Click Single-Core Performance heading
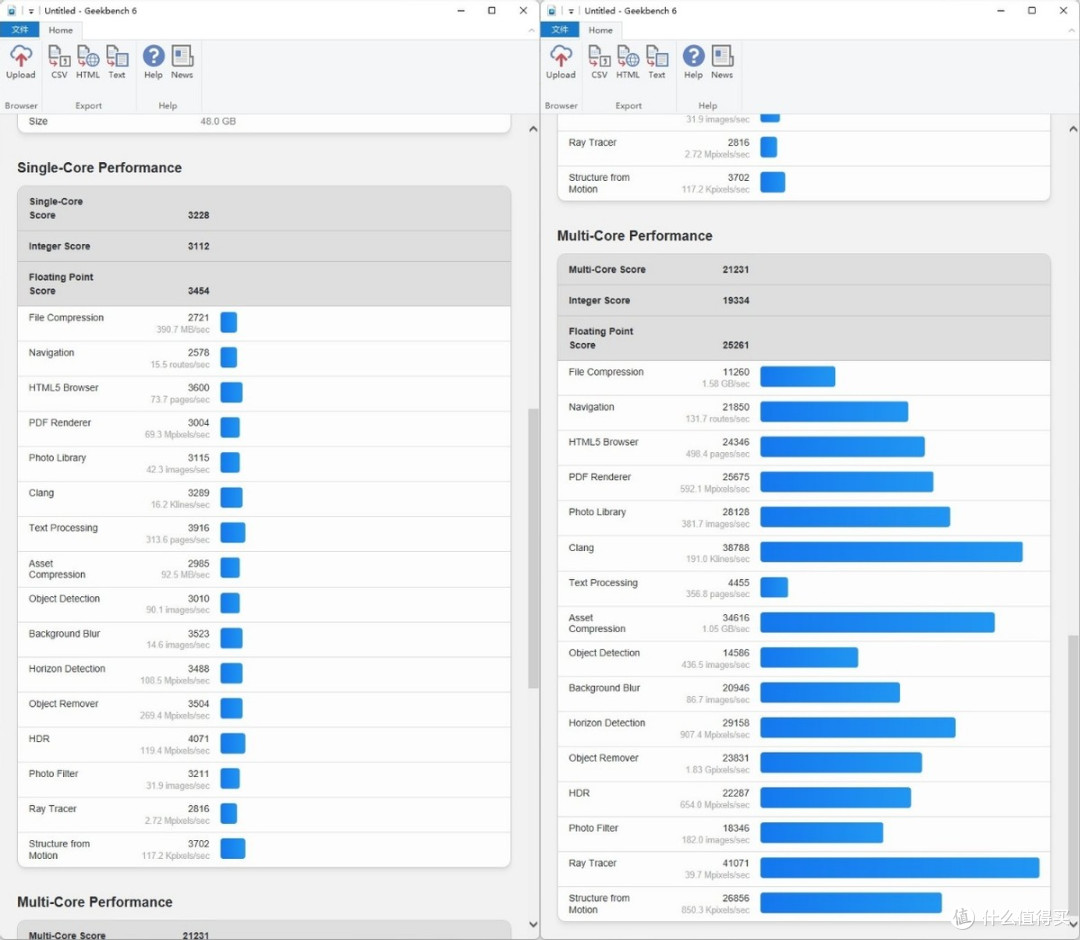Screen dimensions: 1080x940 (x=99, y=167)
